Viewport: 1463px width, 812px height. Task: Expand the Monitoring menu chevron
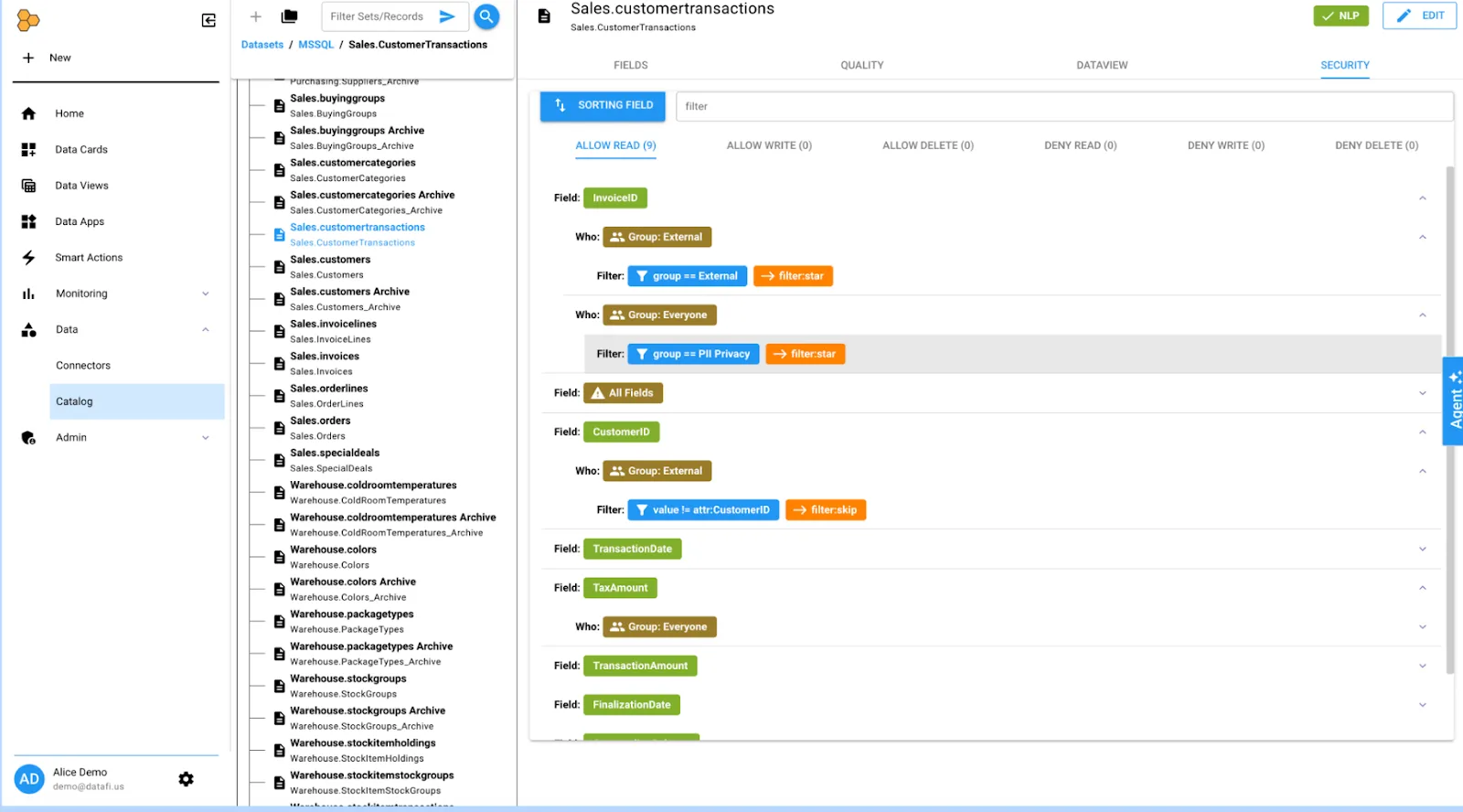click(x=206, y=294)
